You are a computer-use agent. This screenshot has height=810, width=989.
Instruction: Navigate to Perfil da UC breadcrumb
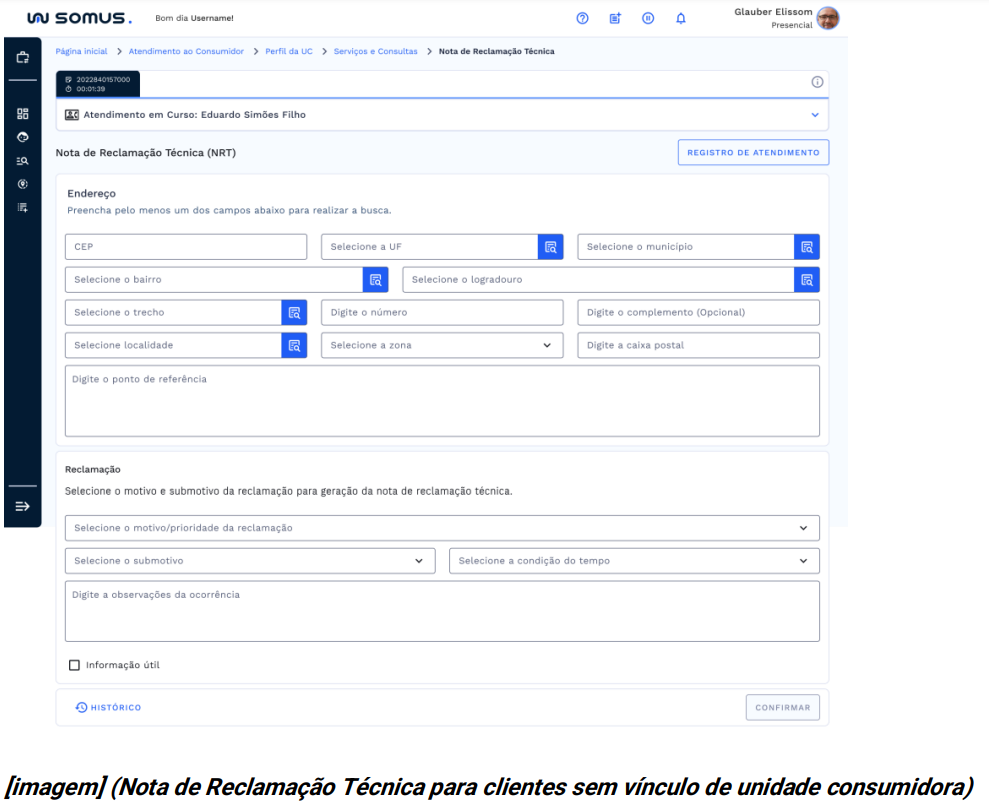pyautogui.click(x=289, y=51)
